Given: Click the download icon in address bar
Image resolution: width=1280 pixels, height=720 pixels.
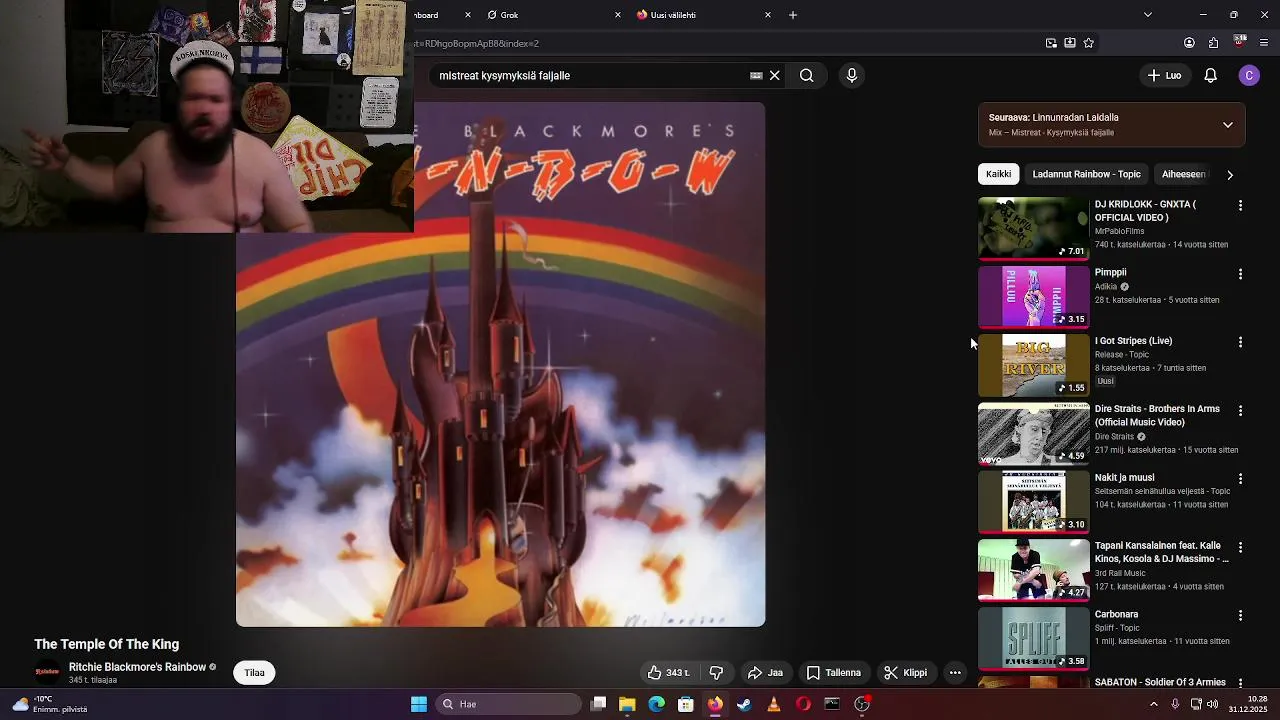Looking at the screenshot, I should (1070, 43).
